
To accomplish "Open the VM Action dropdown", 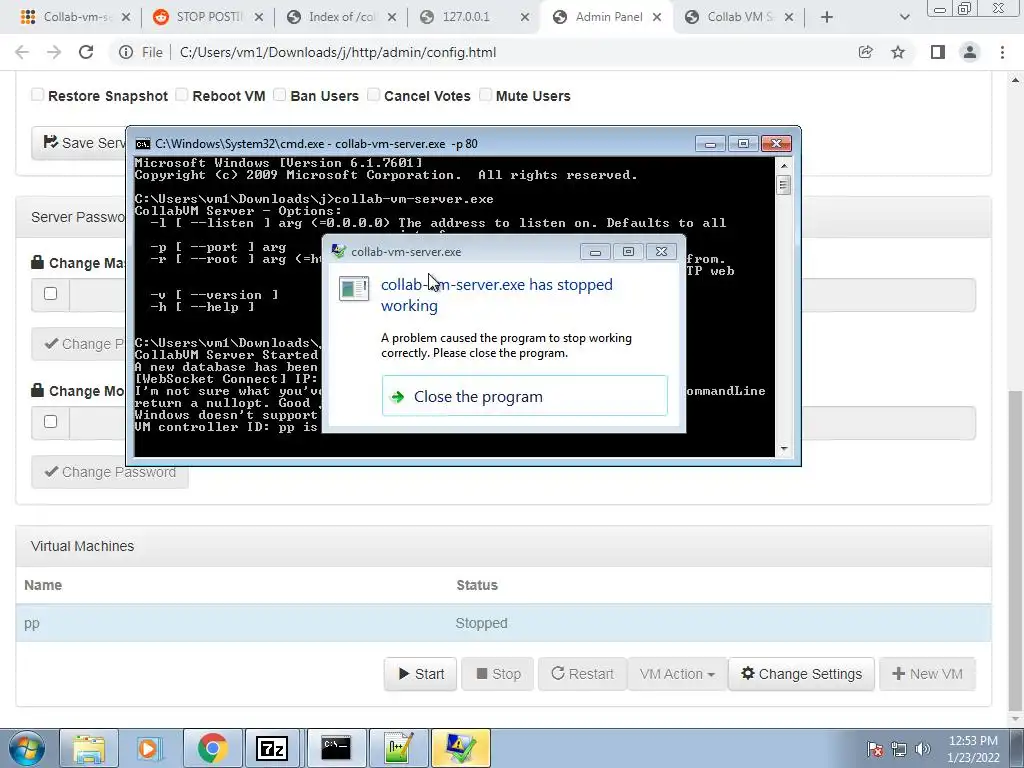I will pyautogui.click(x=677, y=673).
